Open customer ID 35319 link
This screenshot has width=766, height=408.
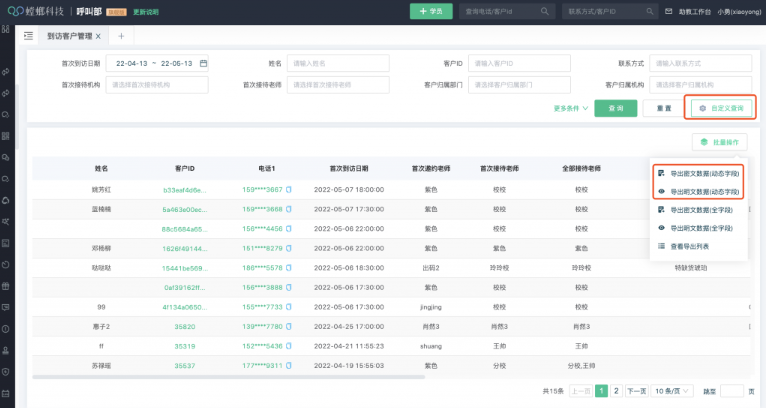(x=185, y=346)
